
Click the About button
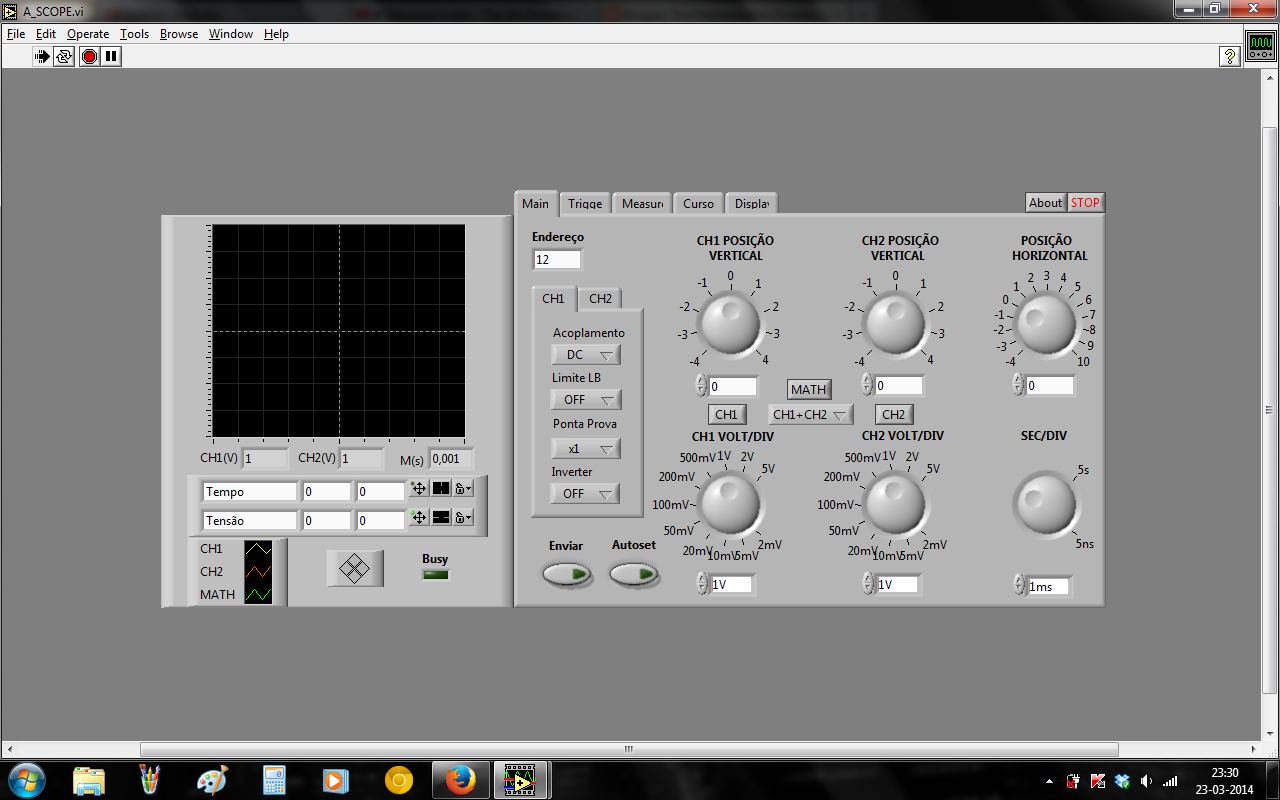(x=1046, y=202)
